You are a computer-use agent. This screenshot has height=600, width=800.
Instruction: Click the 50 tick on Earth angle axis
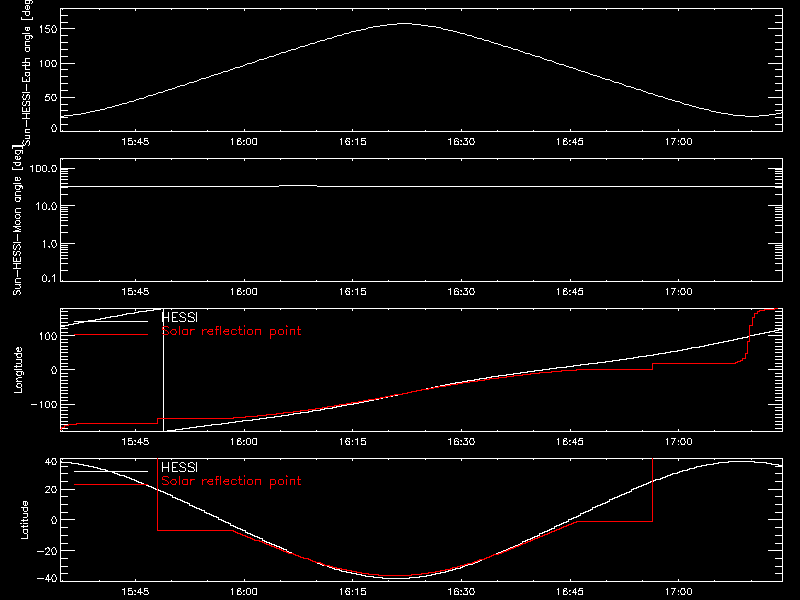tap(51, 98)
